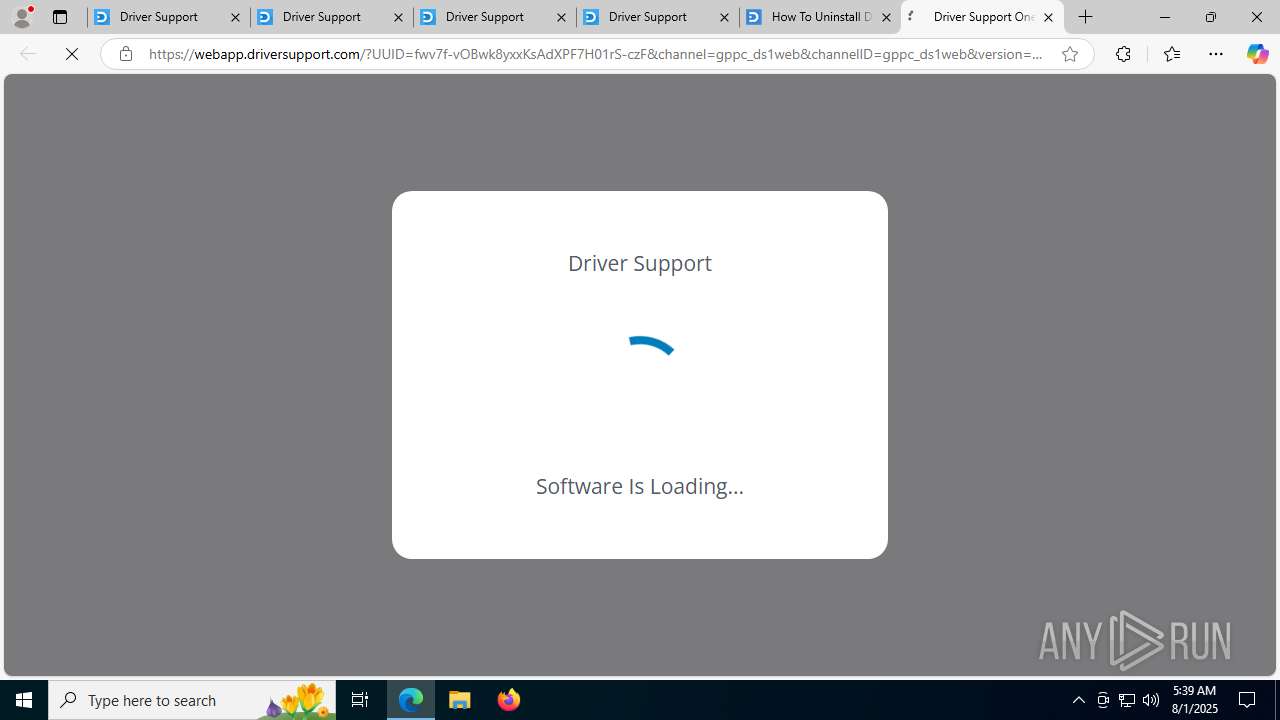
Task: Close the How To Uninstall tab
Action: pos(886,17)
